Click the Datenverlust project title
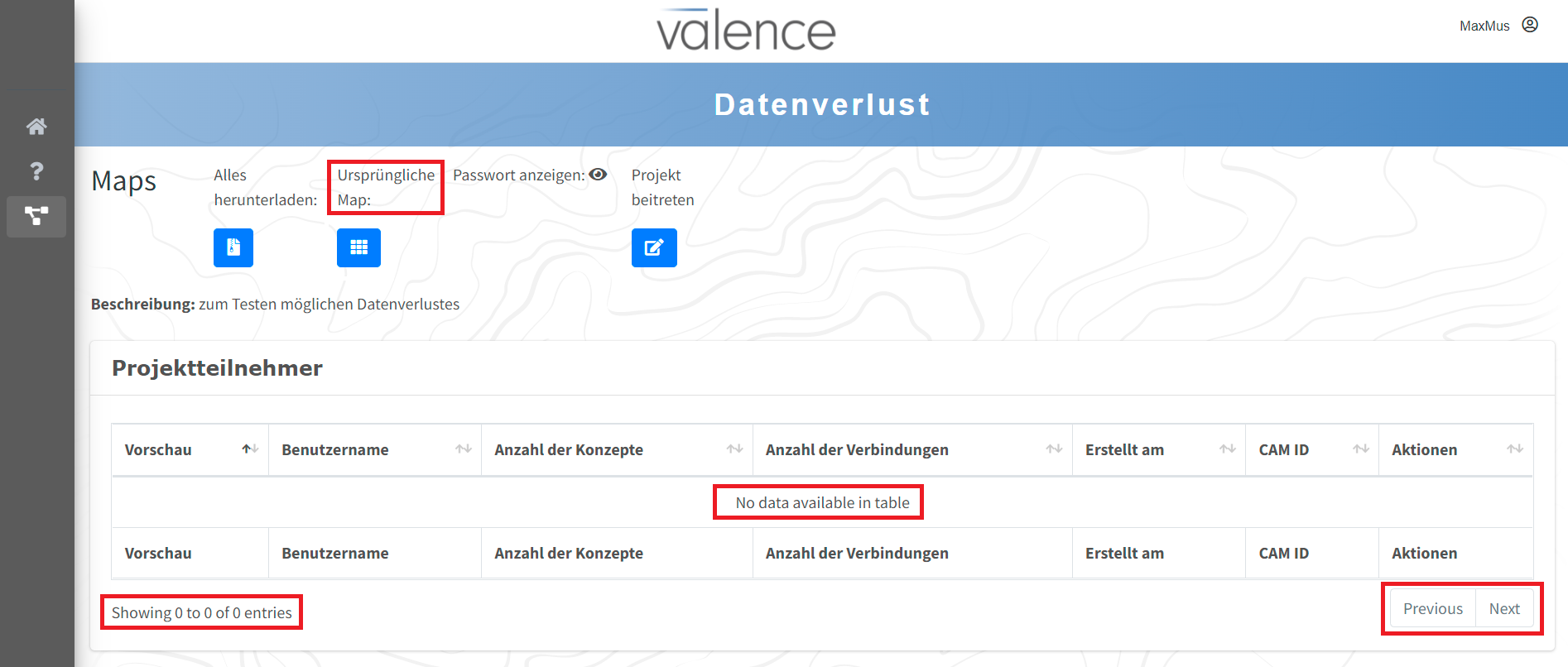The image size is (1568, 667). [822, 104]
